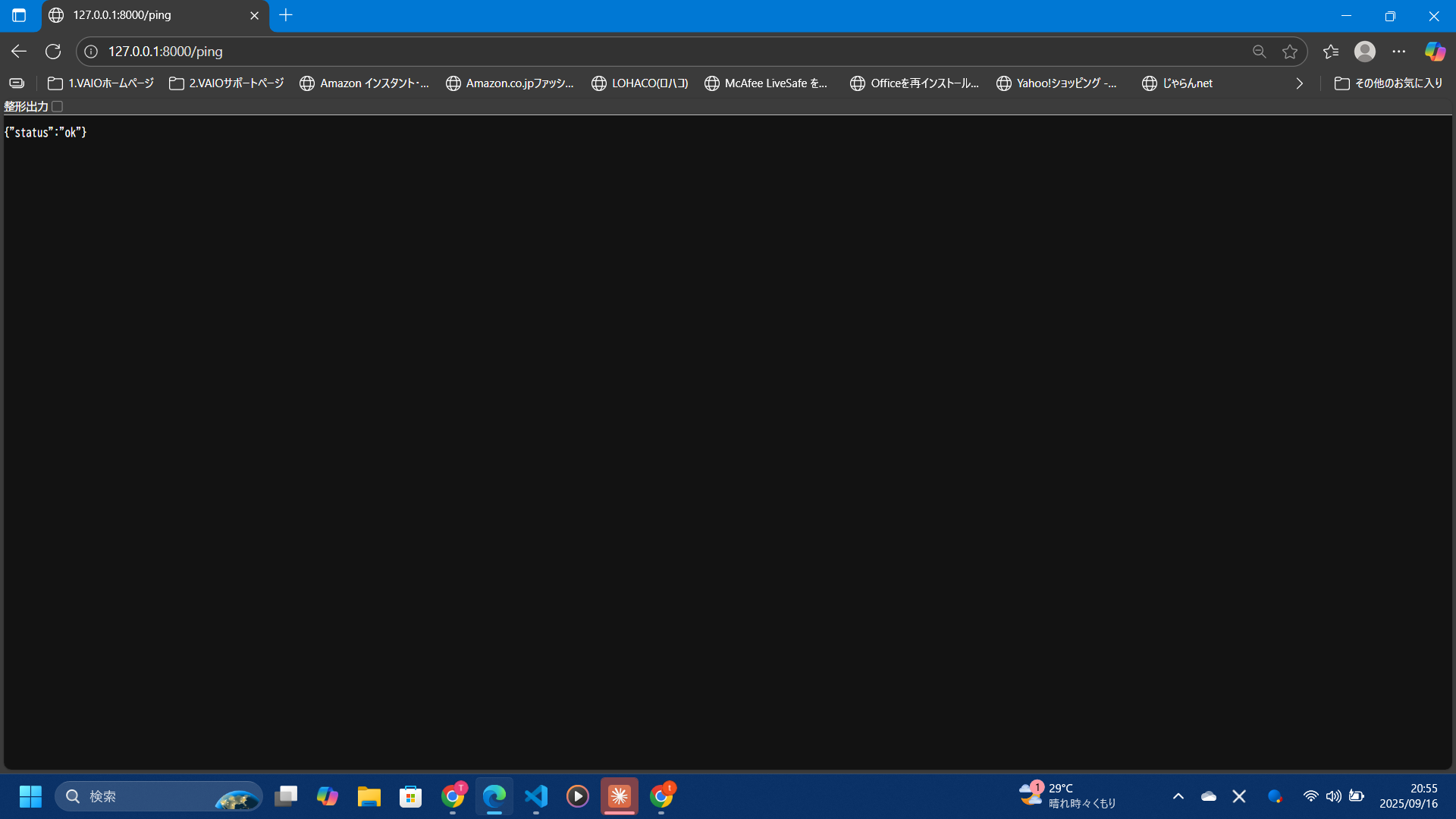Viewport: 1456px width, 819px height.
Task: Click the site information icon in the address bar
Action: tap(91, 52)
